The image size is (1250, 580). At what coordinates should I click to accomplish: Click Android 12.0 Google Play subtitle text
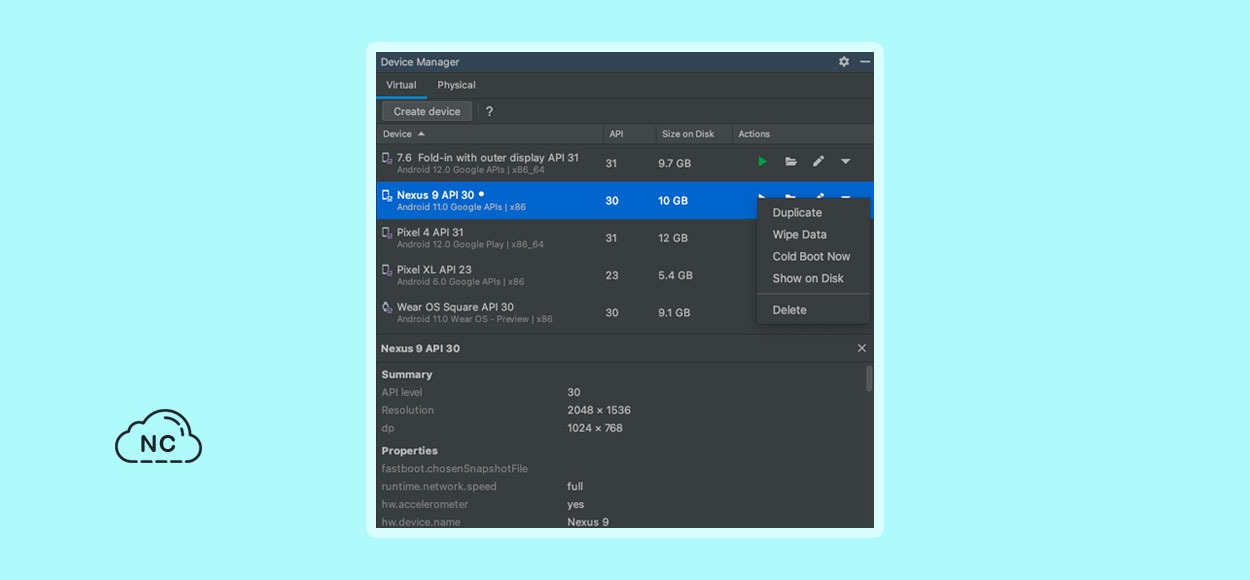pos(470,245)
